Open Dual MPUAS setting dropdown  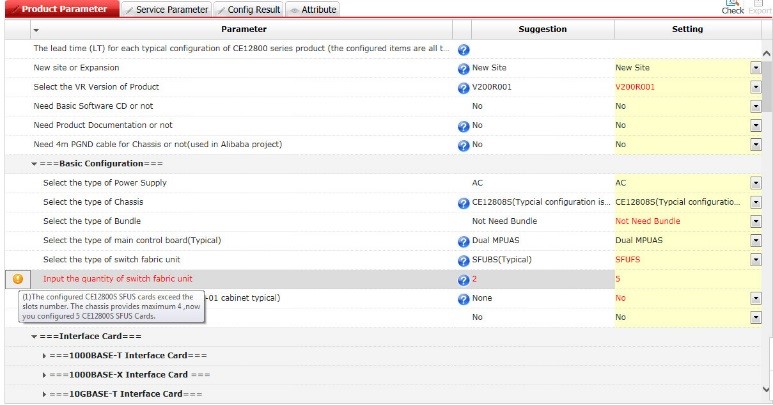coord(756,241)
